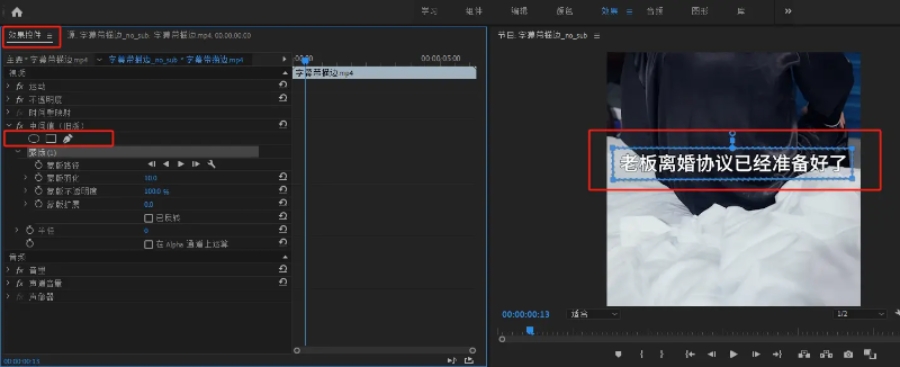Add marker in the Program monitor

point(618,354)
